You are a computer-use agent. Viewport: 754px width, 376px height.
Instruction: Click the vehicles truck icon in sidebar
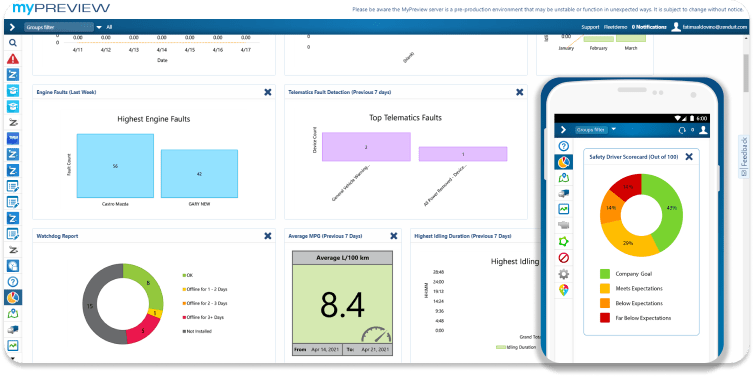[13, 329]
